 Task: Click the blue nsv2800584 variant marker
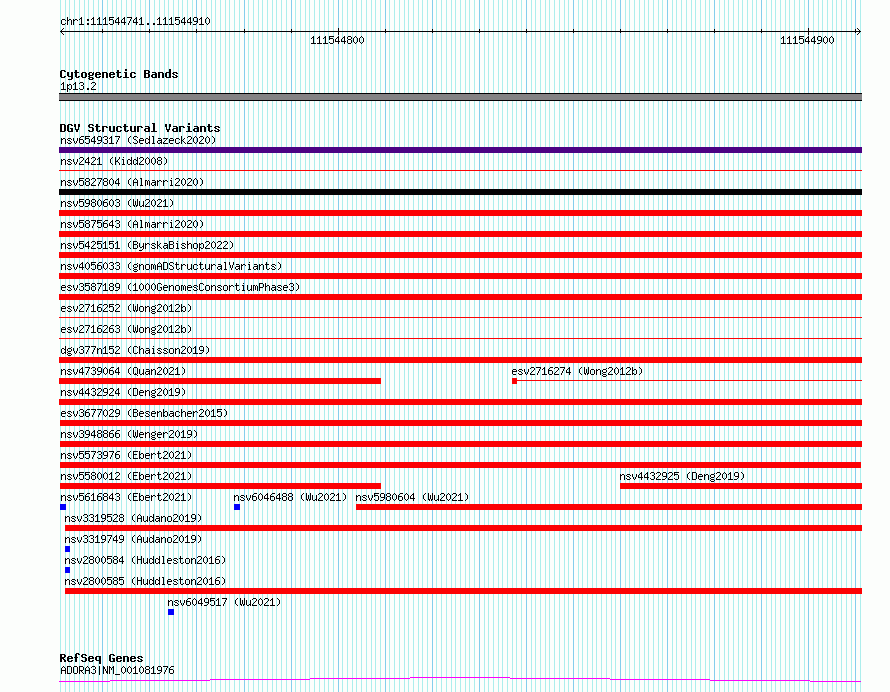(x=68, y=570)
